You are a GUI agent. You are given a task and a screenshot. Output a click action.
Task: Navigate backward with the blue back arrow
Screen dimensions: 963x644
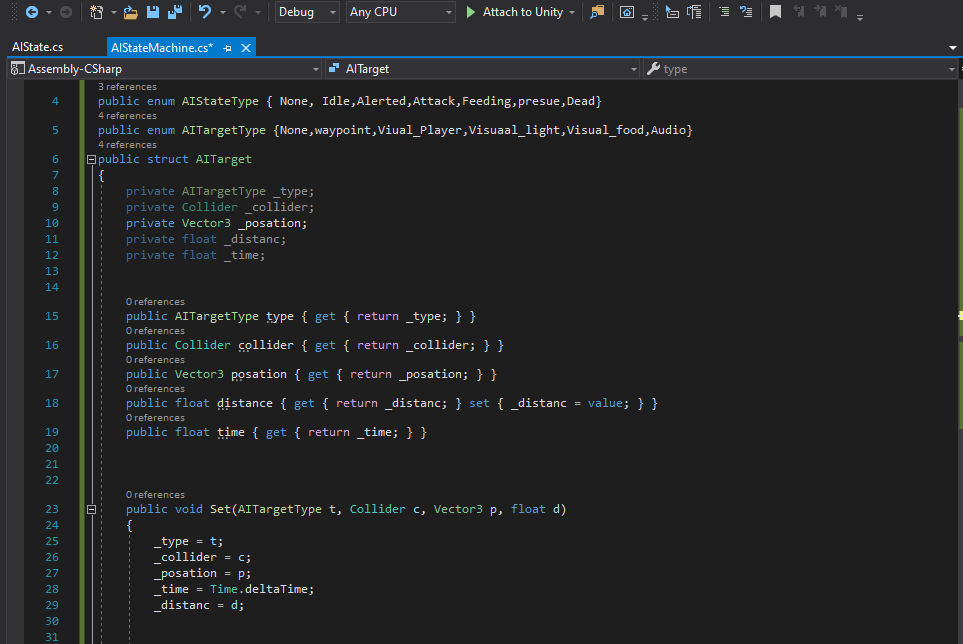[x=32, y=12]
